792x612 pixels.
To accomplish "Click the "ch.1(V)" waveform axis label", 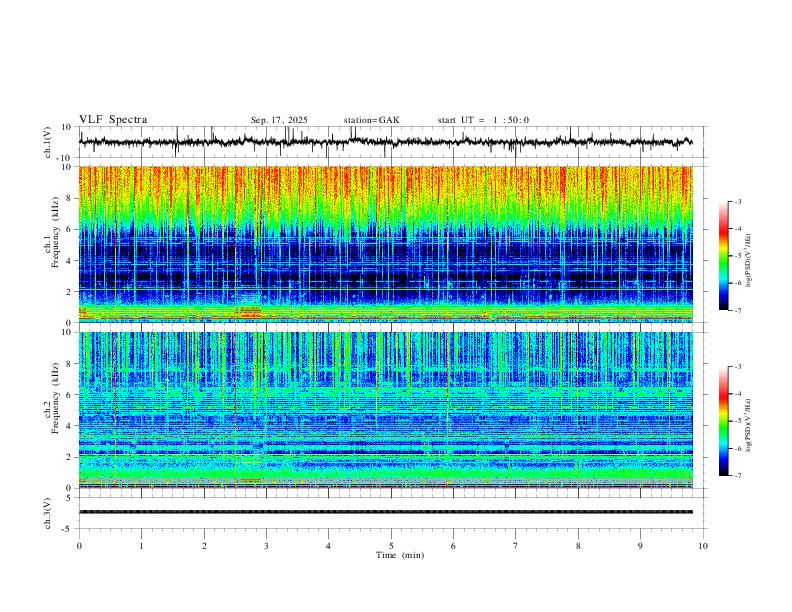I will (48, 142).
